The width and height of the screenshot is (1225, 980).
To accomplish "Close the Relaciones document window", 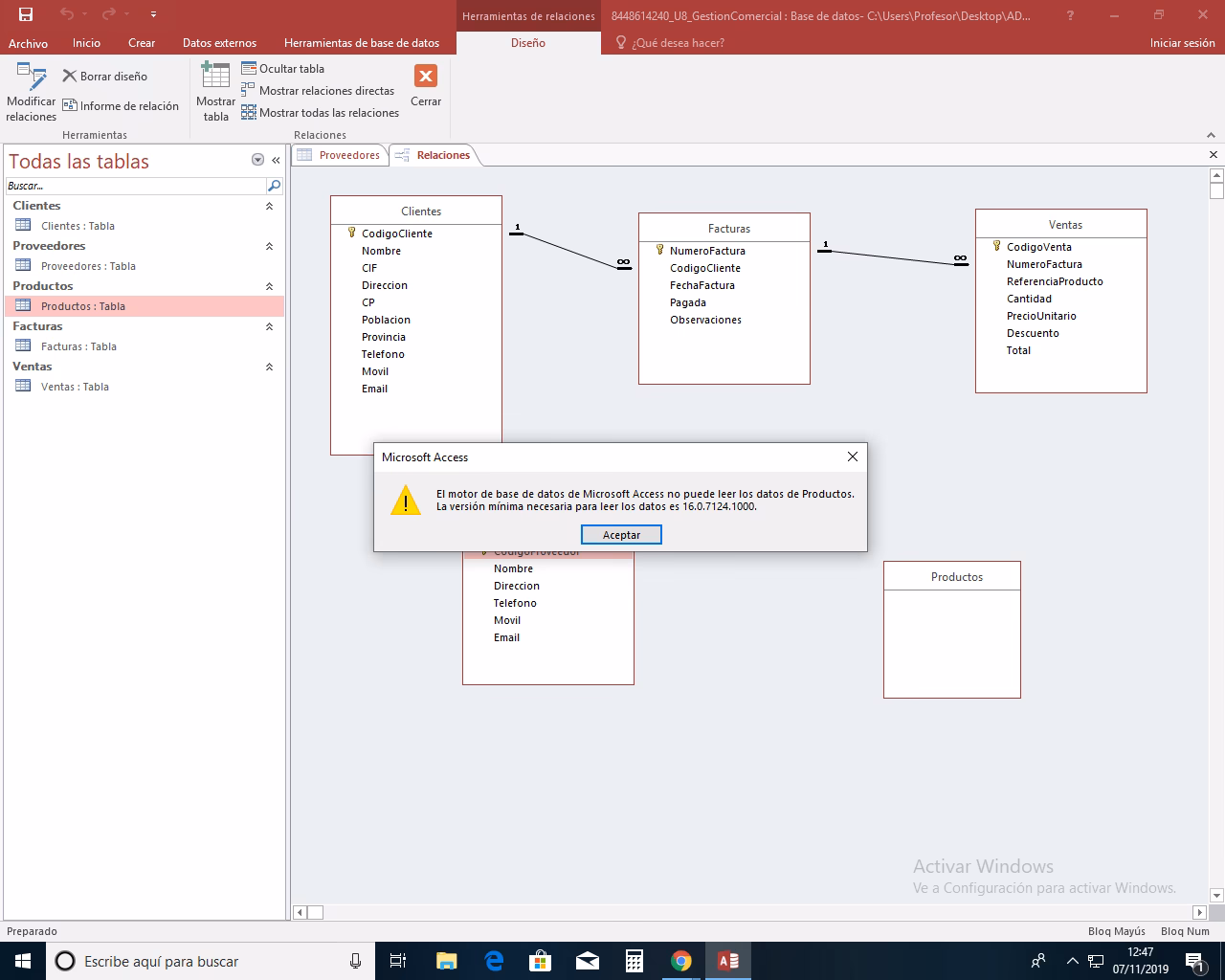I will pyautogui.click(x=1214, y=155).
